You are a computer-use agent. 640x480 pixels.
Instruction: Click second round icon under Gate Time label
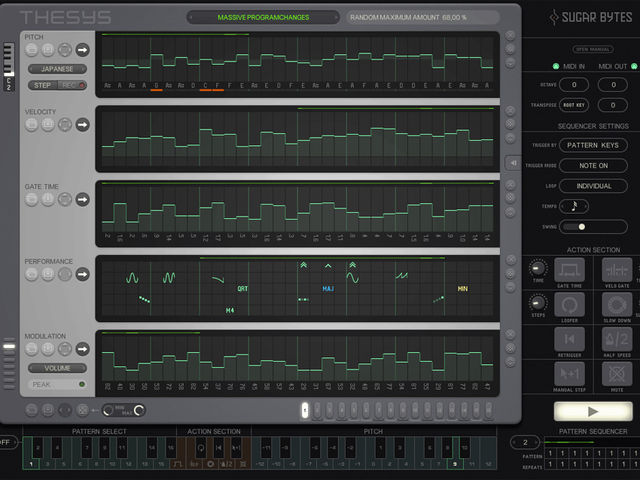[x=48, y=200]
